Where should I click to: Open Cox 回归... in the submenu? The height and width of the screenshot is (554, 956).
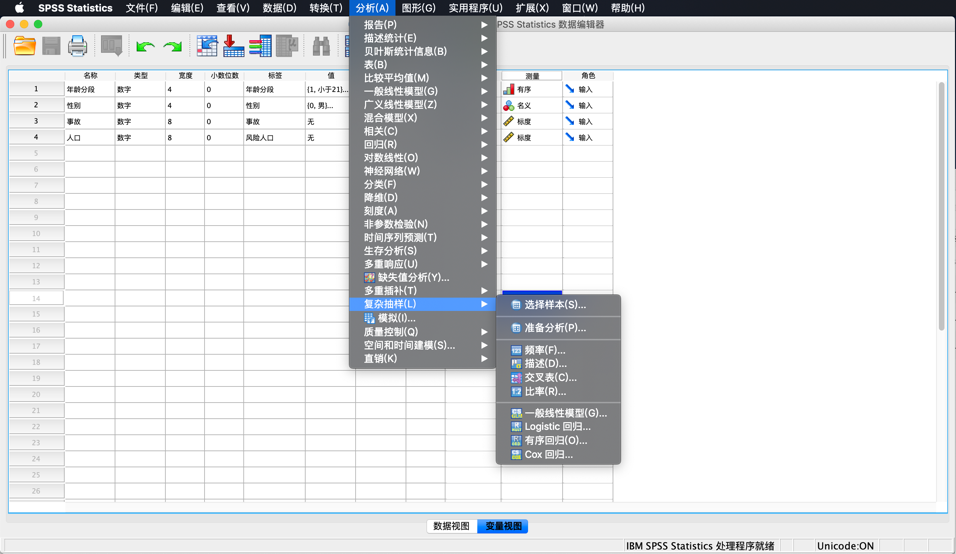click(x=558, y=455)
